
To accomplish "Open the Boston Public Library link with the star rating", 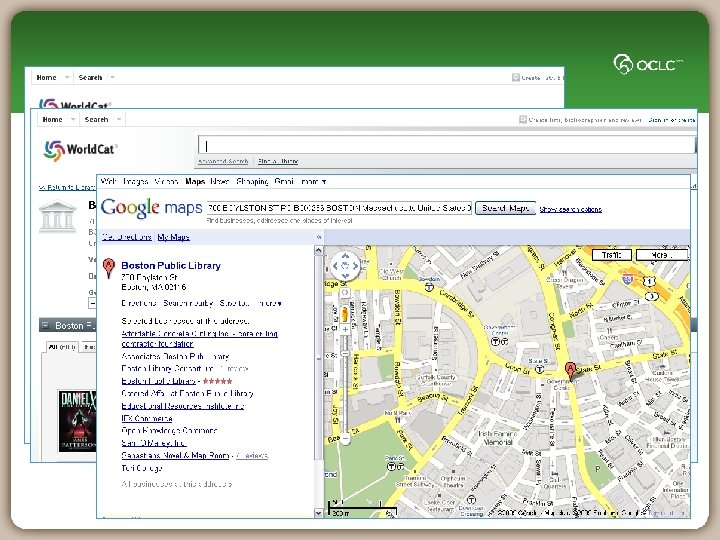I will pos(158,381).
